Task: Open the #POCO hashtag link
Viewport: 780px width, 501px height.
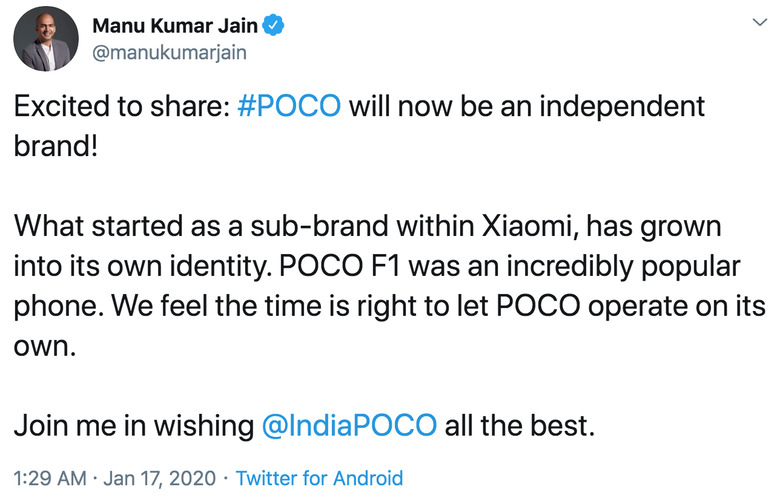Action: click(291, 107)
